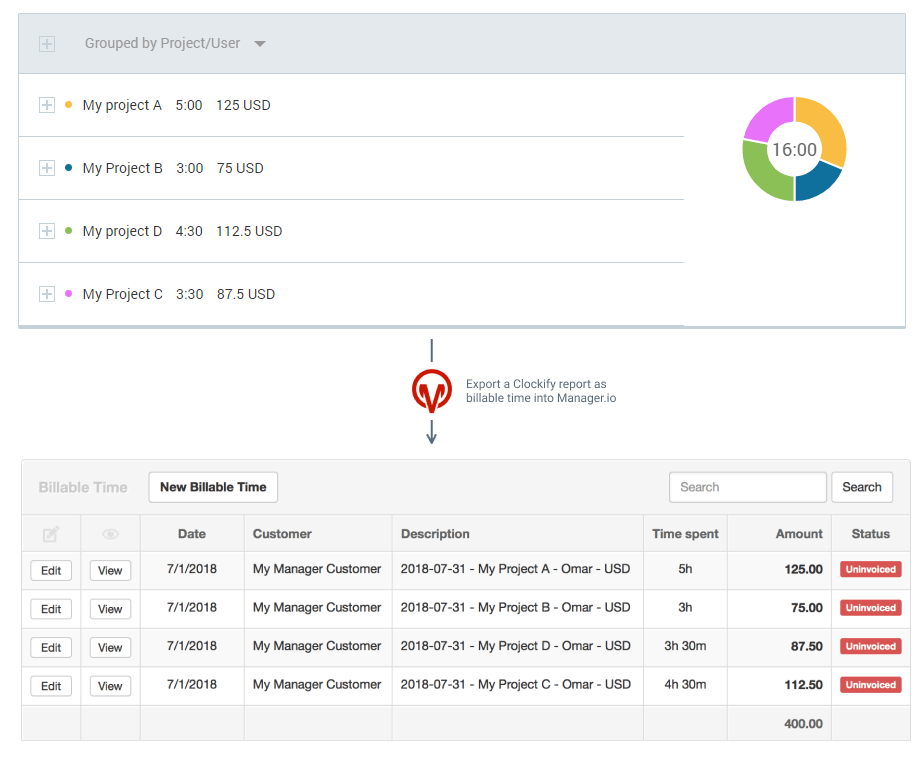Image resolution: width=924 pixels, height=757 pixels.
Task: Click the '4h 30m' time spent cell
Action: click(685, 684)
